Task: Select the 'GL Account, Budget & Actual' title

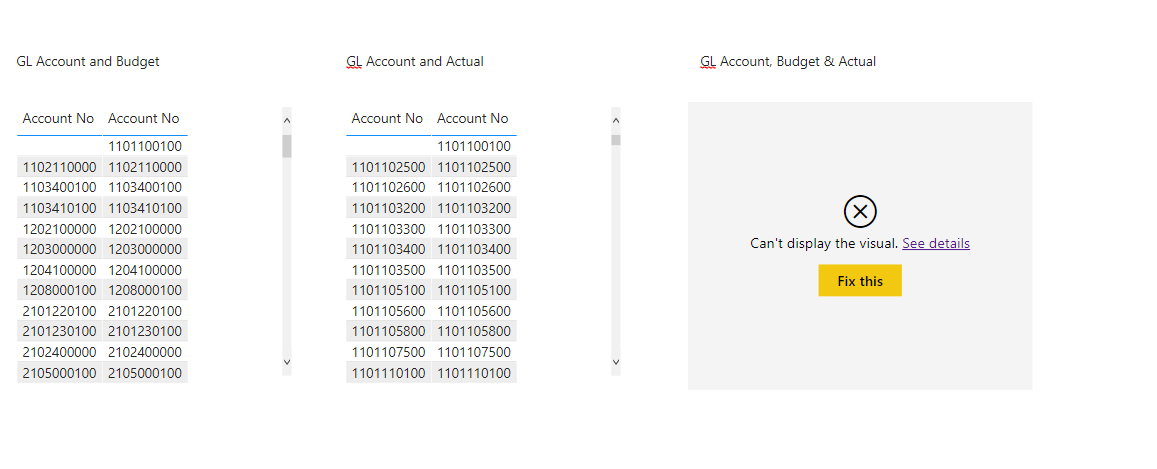Action: tap(788, 62)
